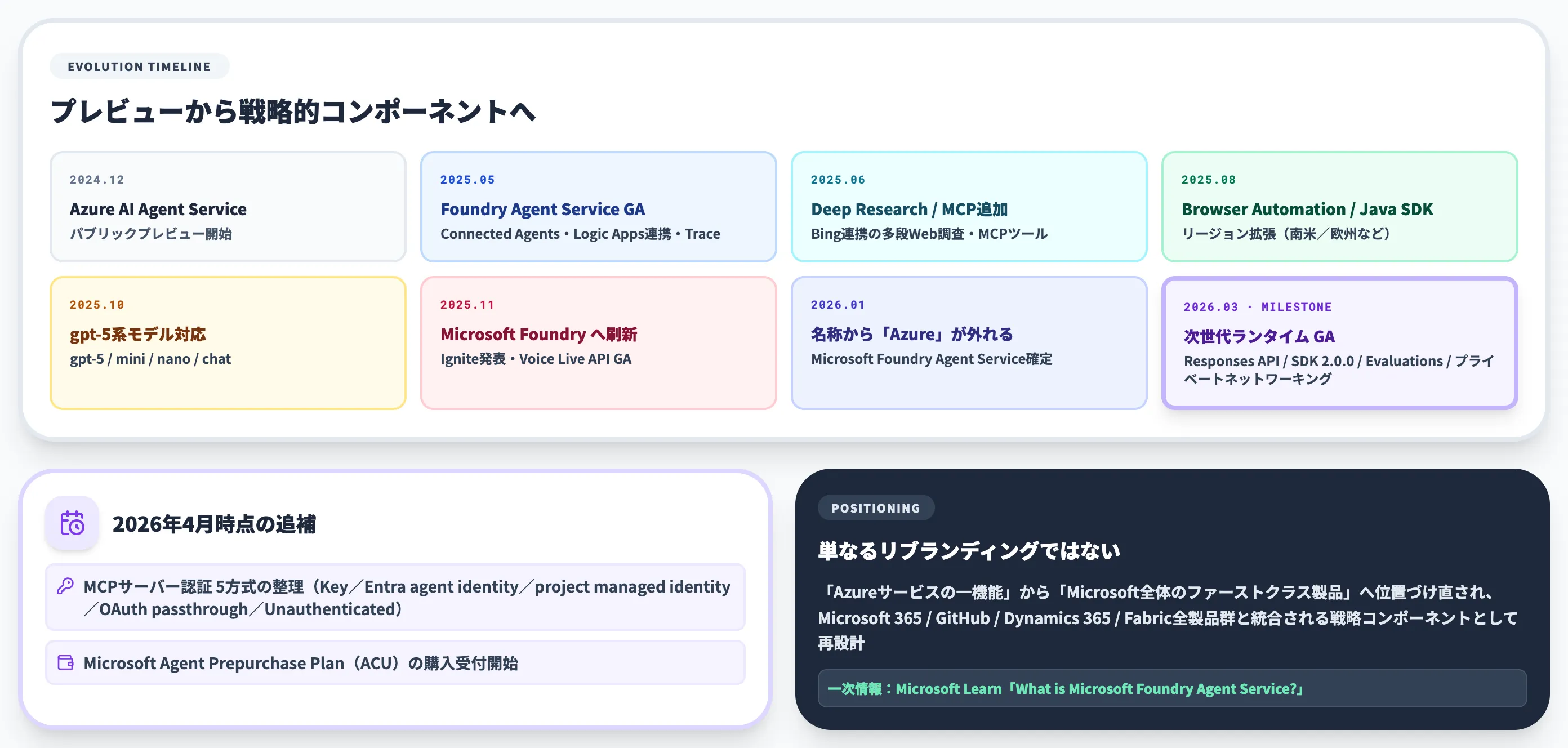Image resolution: width=1568 pixels, height=748 pixels.
Task: Select the 2025.06 Deep Research / MCP追加 card
Action: click(969, 207)
